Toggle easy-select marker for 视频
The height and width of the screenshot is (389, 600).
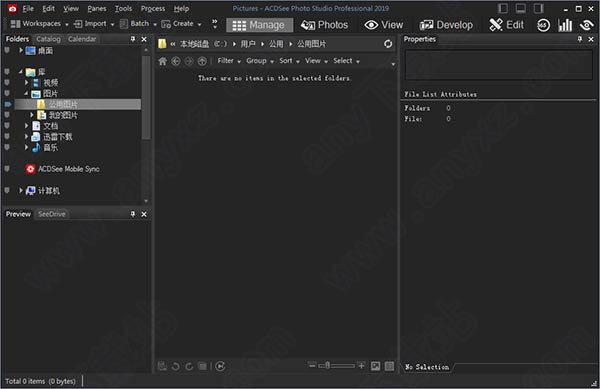(x=7, y=83)
